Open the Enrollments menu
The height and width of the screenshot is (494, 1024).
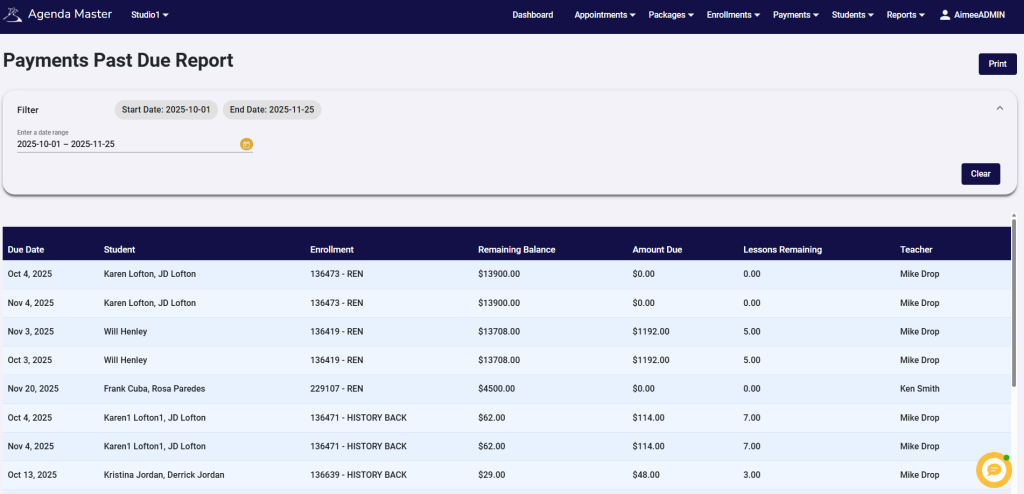pos(733,15)
